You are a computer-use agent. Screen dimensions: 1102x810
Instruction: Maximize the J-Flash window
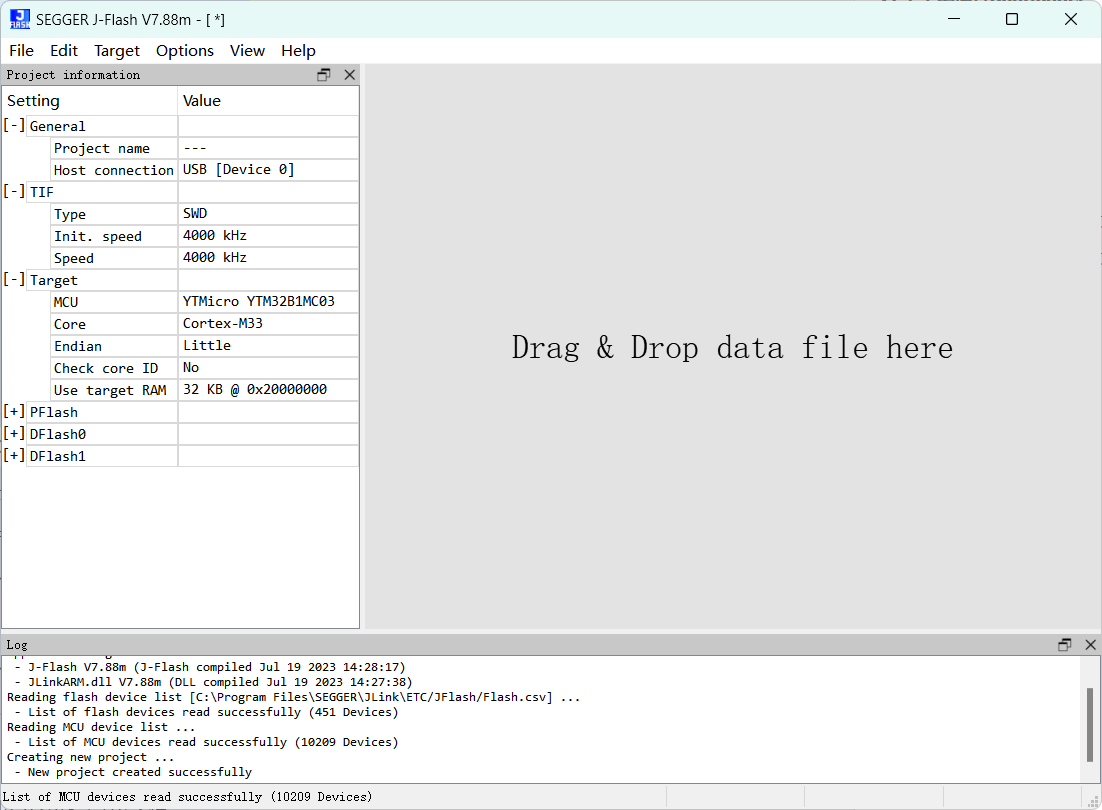(x=1012, y=19)
